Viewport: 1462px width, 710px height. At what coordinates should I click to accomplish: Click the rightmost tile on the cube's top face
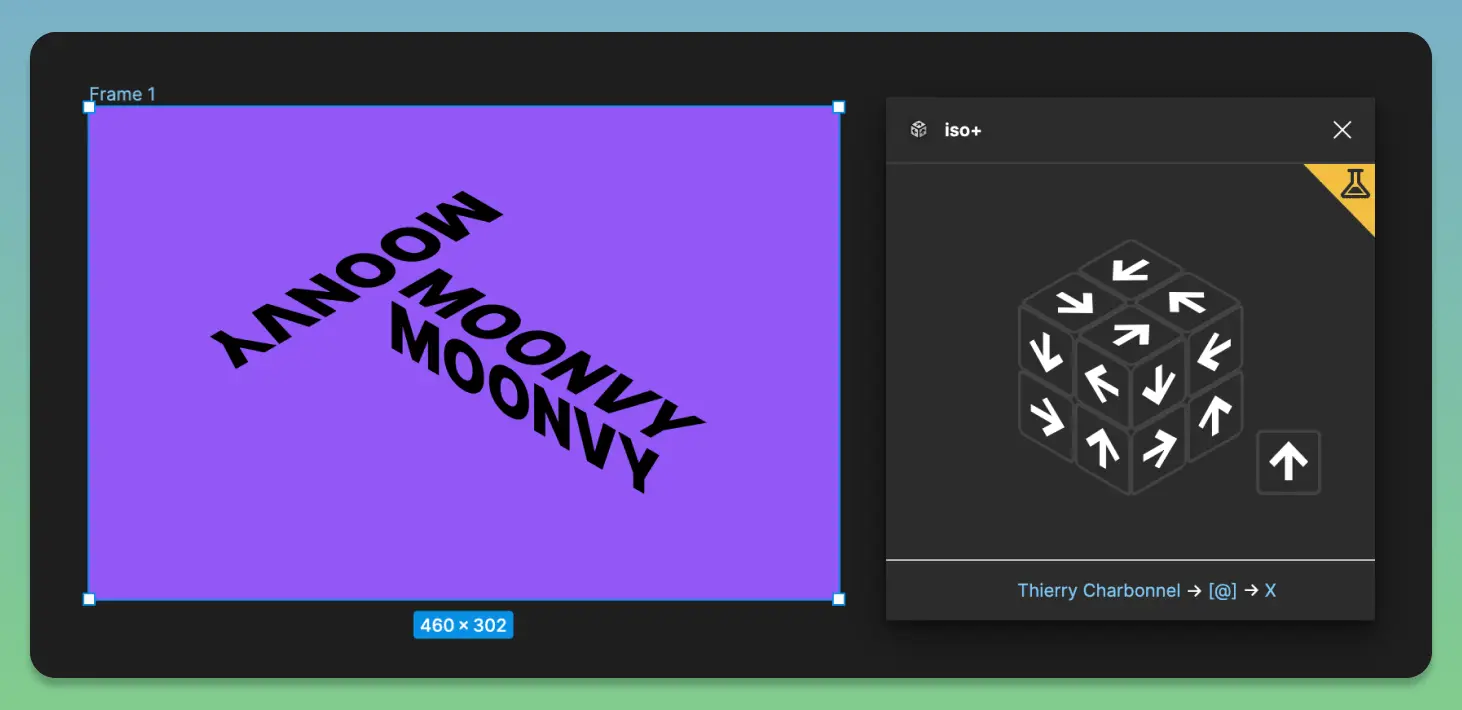click(1186, 301)
